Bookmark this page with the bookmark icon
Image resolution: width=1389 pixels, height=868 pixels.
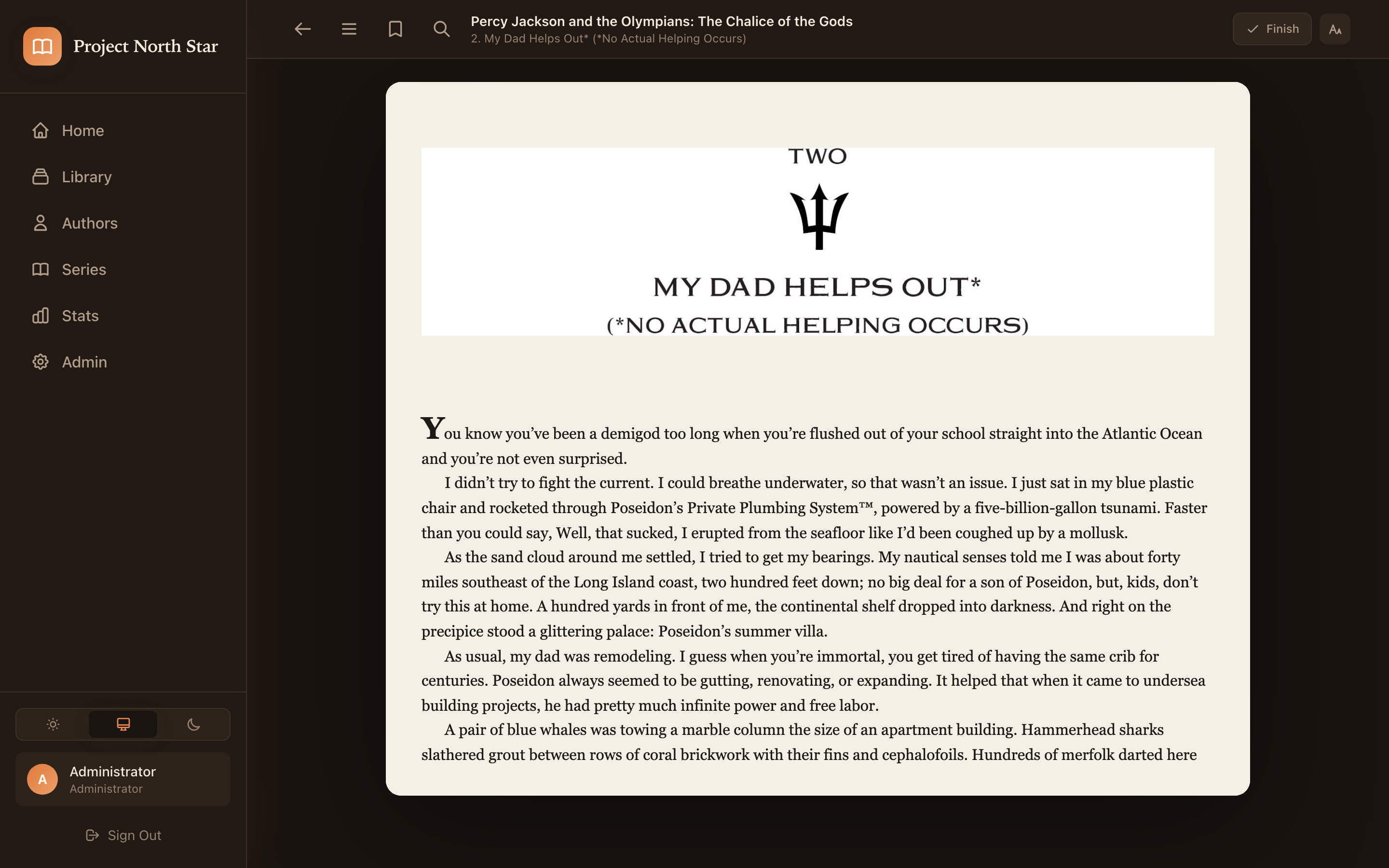coord(395,29)
